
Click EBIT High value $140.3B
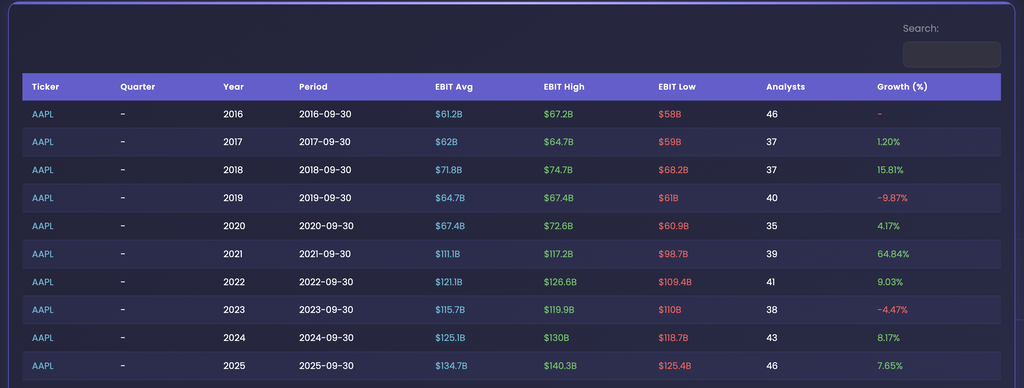(x=560, y=366)
